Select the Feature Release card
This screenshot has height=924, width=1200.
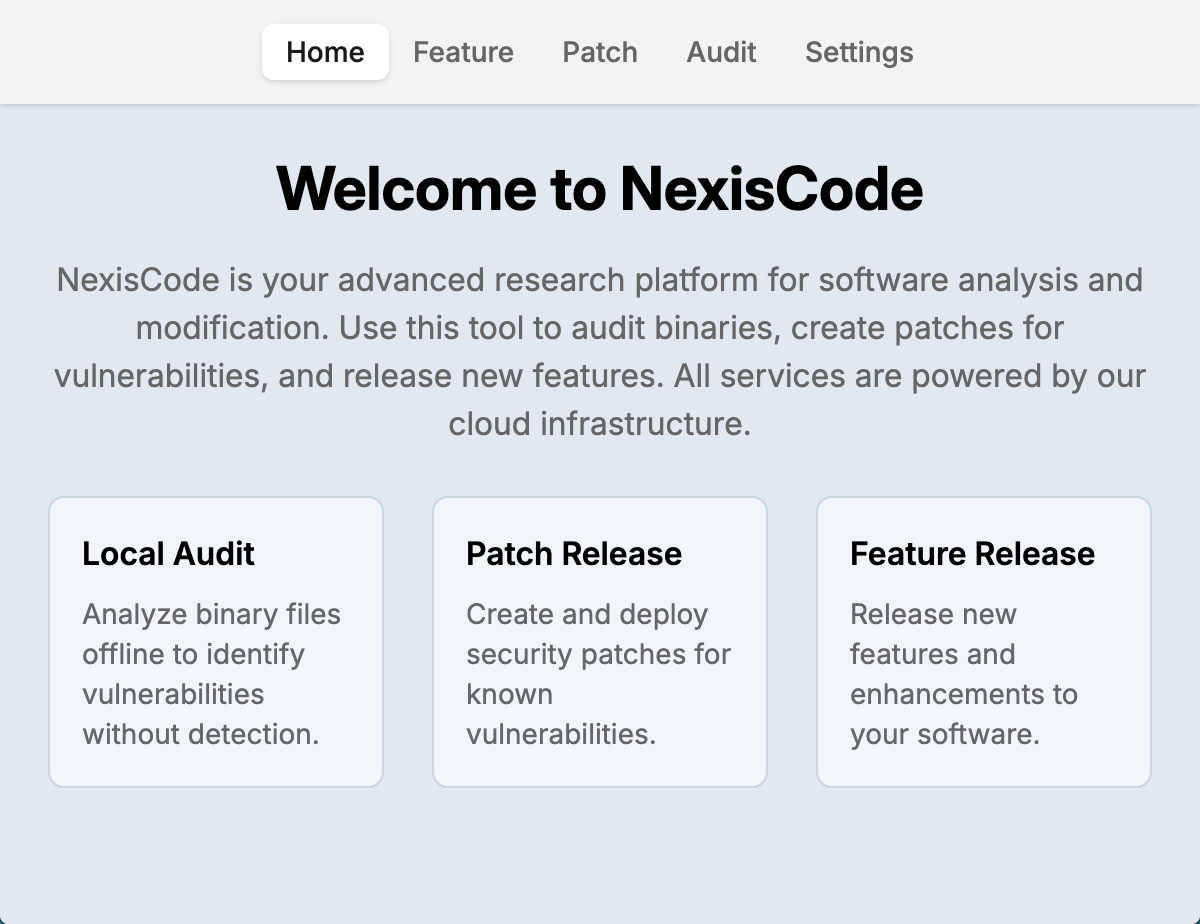[984, 642]
